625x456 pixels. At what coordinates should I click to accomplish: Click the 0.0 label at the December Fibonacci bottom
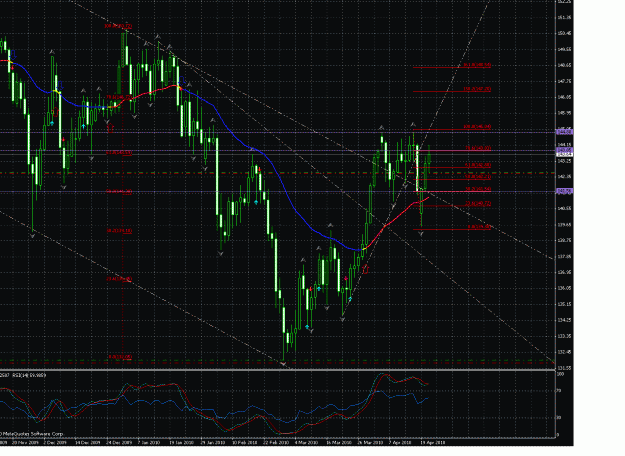tap(120, 357)
